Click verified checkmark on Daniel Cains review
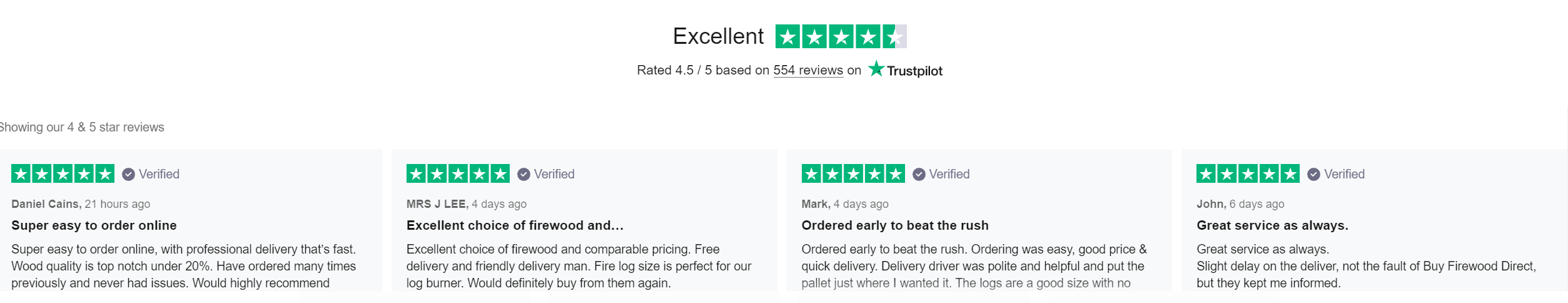 click(128, 174)
